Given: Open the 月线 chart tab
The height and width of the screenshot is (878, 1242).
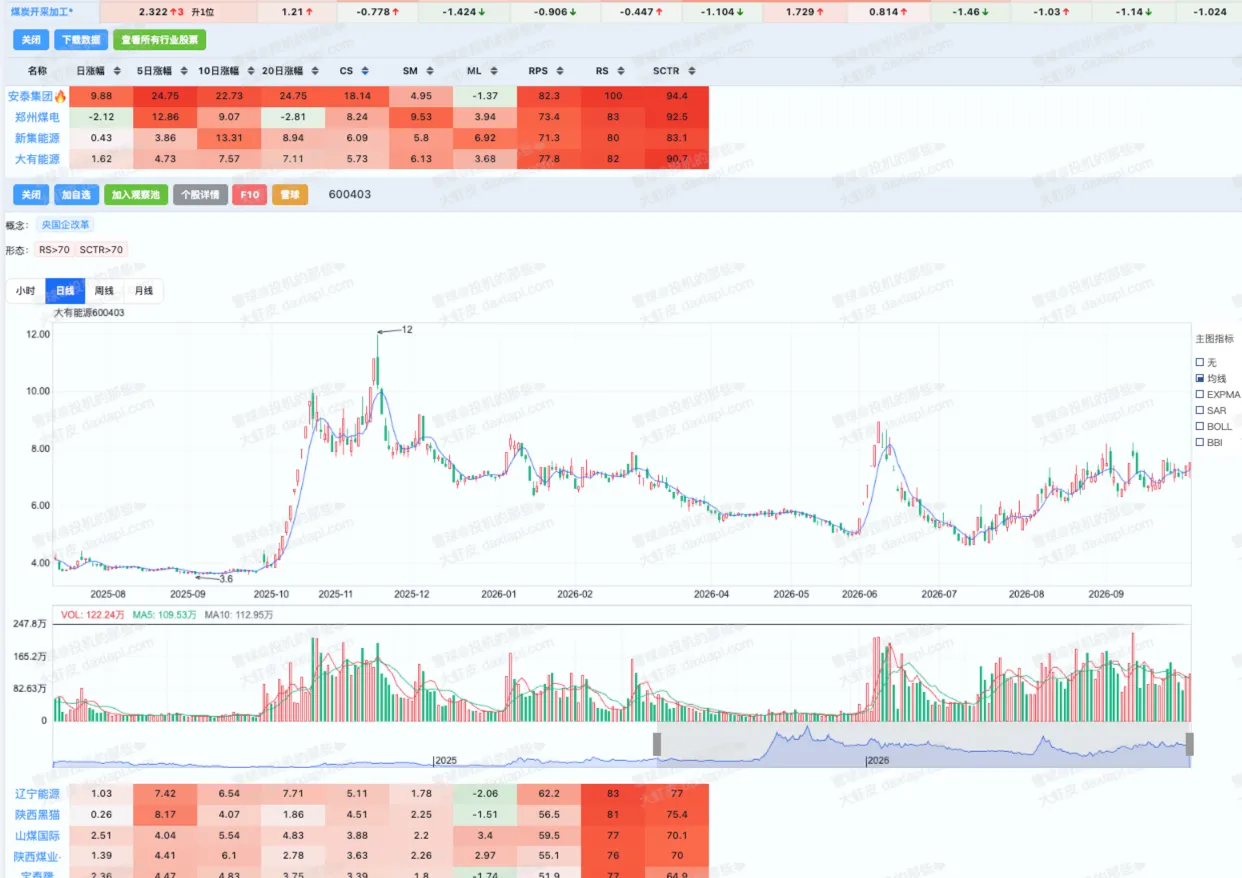Looking at the screenshot, I should pos(144,291).
